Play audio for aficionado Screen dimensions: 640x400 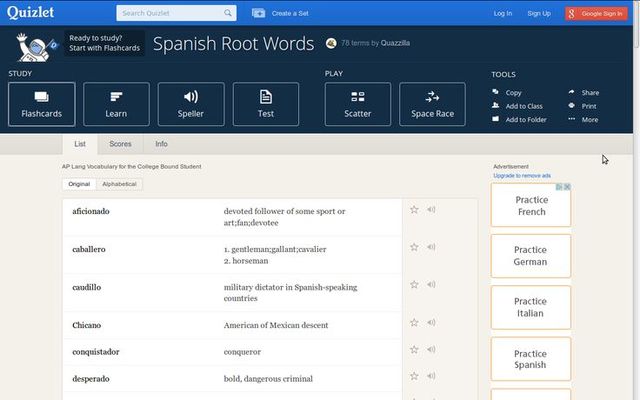431,209
